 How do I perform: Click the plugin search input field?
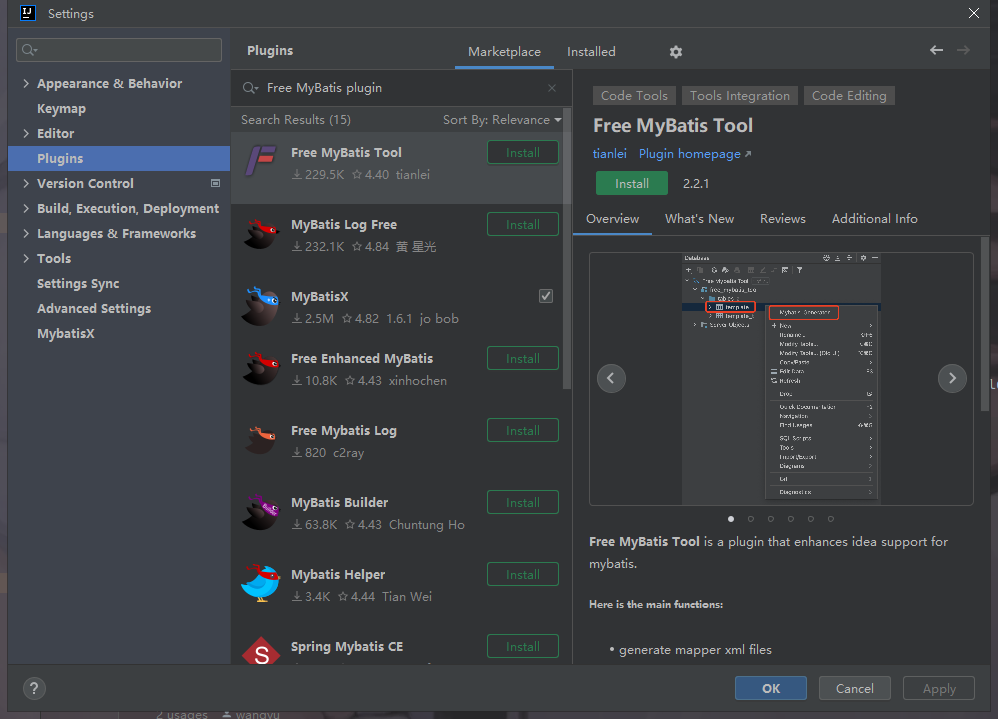pyautogui.click(x=401, y=88)
